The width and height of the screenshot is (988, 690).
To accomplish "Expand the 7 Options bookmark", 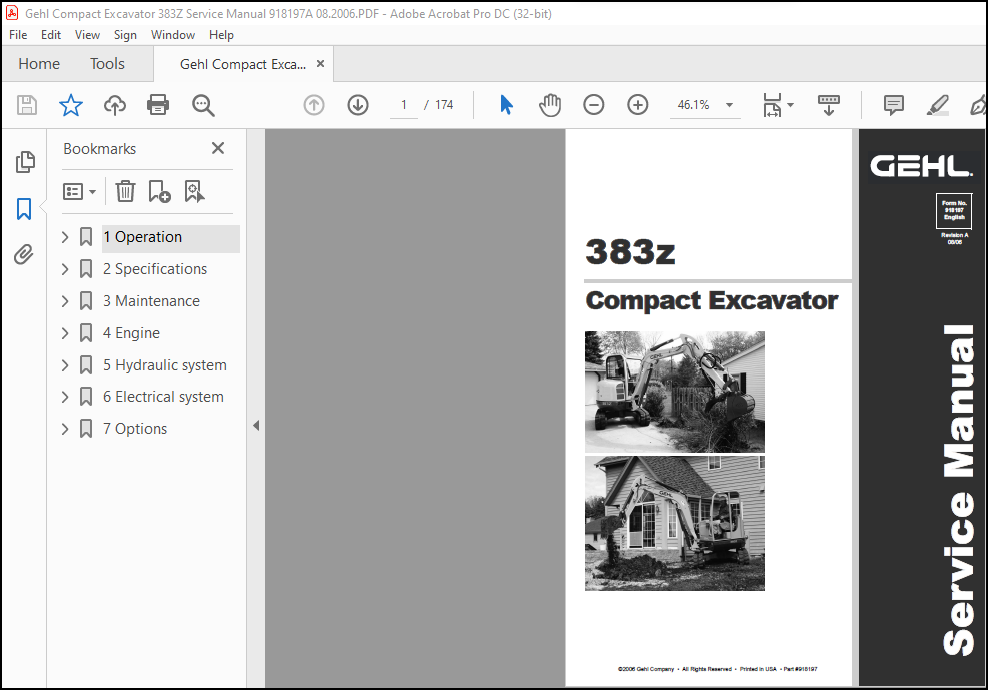I will coord(65,429).
